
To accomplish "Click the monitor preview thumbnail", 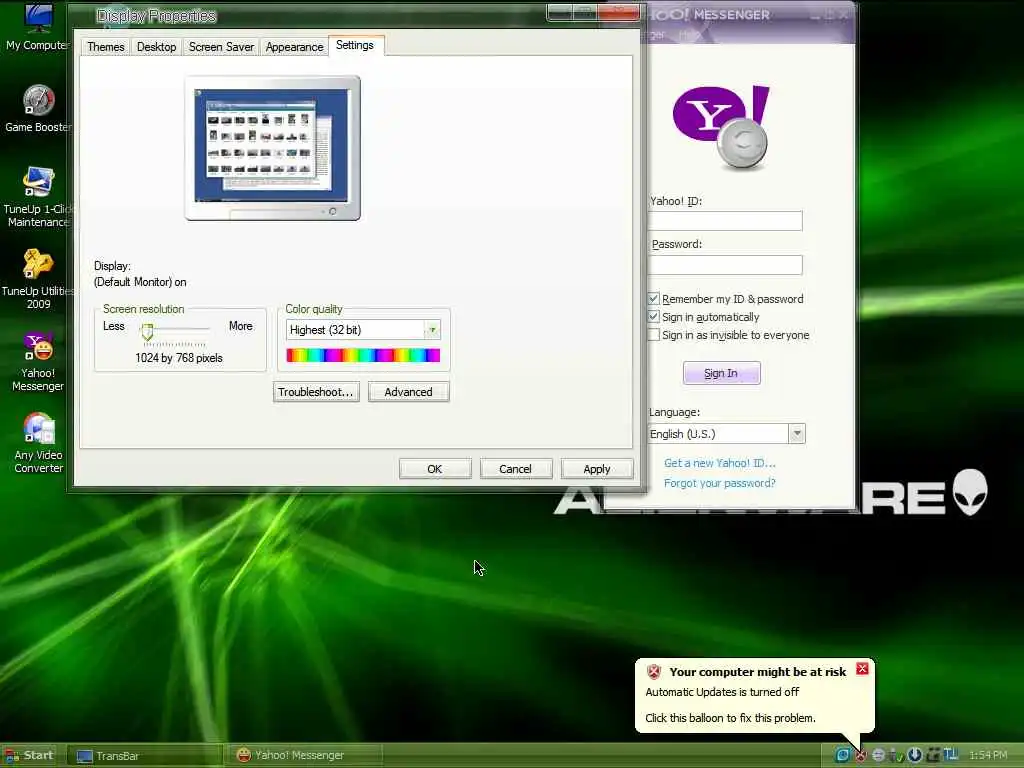I will click(273, 148).
